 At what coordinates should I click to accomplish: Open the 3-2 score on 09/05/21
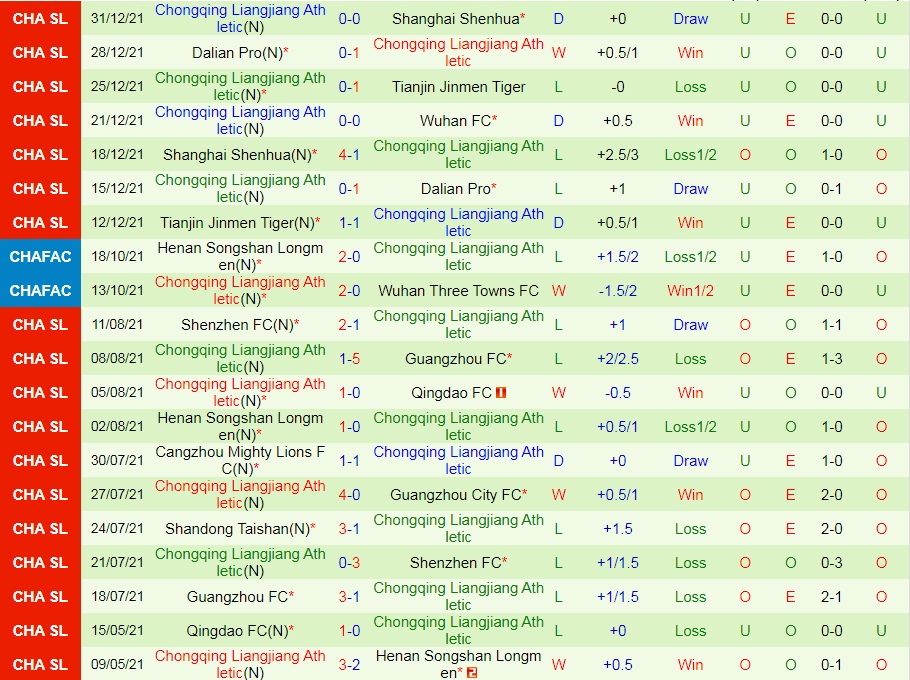[349, 665]
